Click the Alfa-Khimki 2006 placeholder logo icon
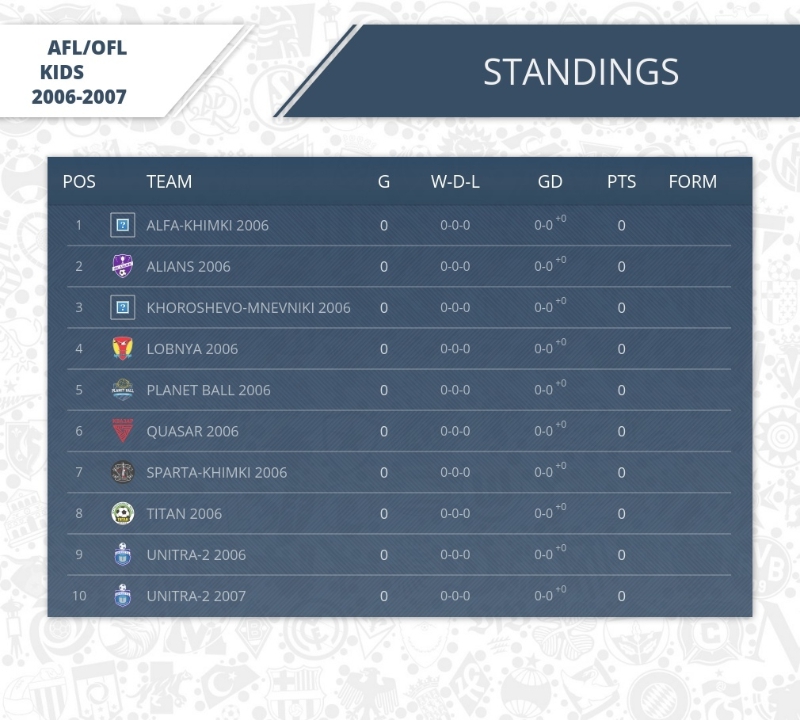The height and width of the screenshot is (720, 800). click(x=122, y=225)
